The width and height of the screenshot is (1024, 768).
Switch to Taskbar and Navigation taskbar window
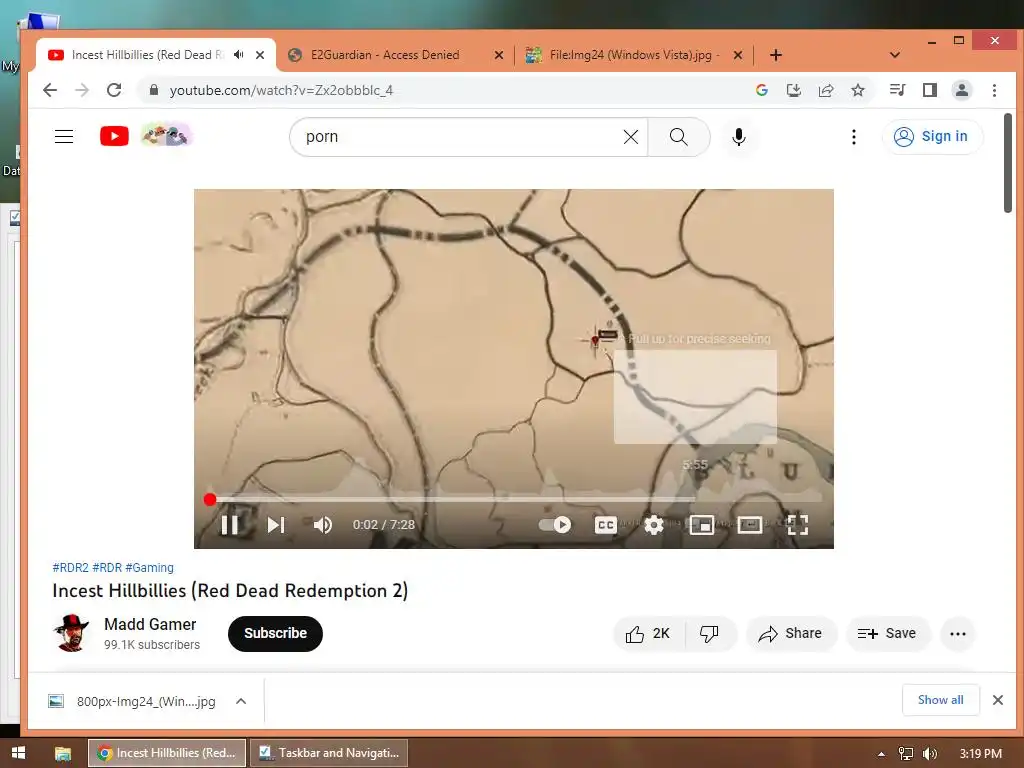point(330,753)
